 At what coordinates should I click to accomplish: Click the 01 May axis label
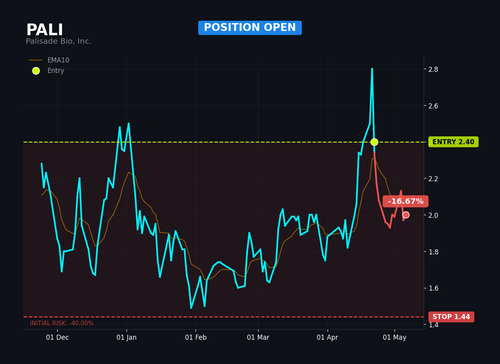[x=394, y=337]
